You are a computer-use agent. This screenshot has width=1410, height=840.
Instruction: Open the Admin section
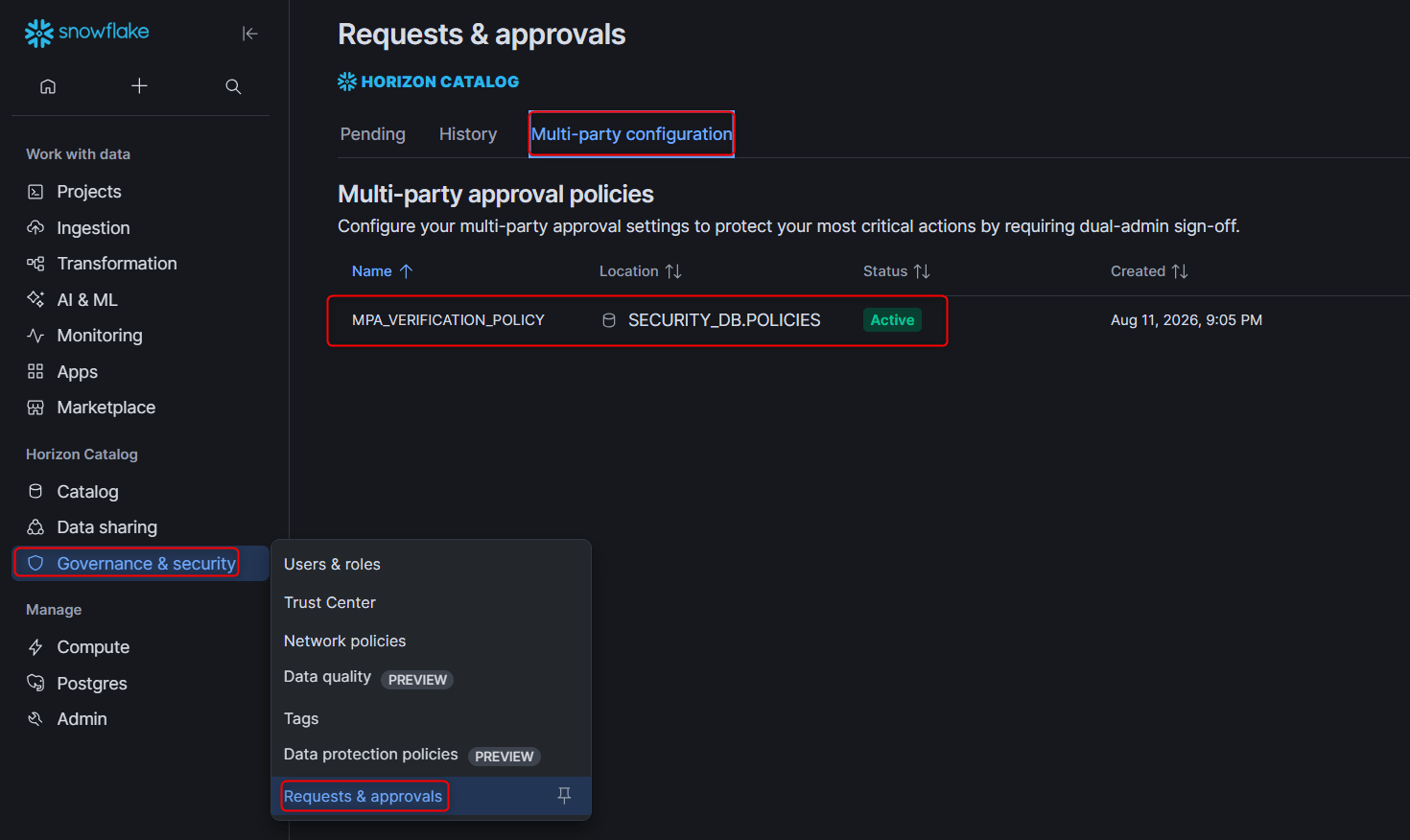click(x=82, y=719)
